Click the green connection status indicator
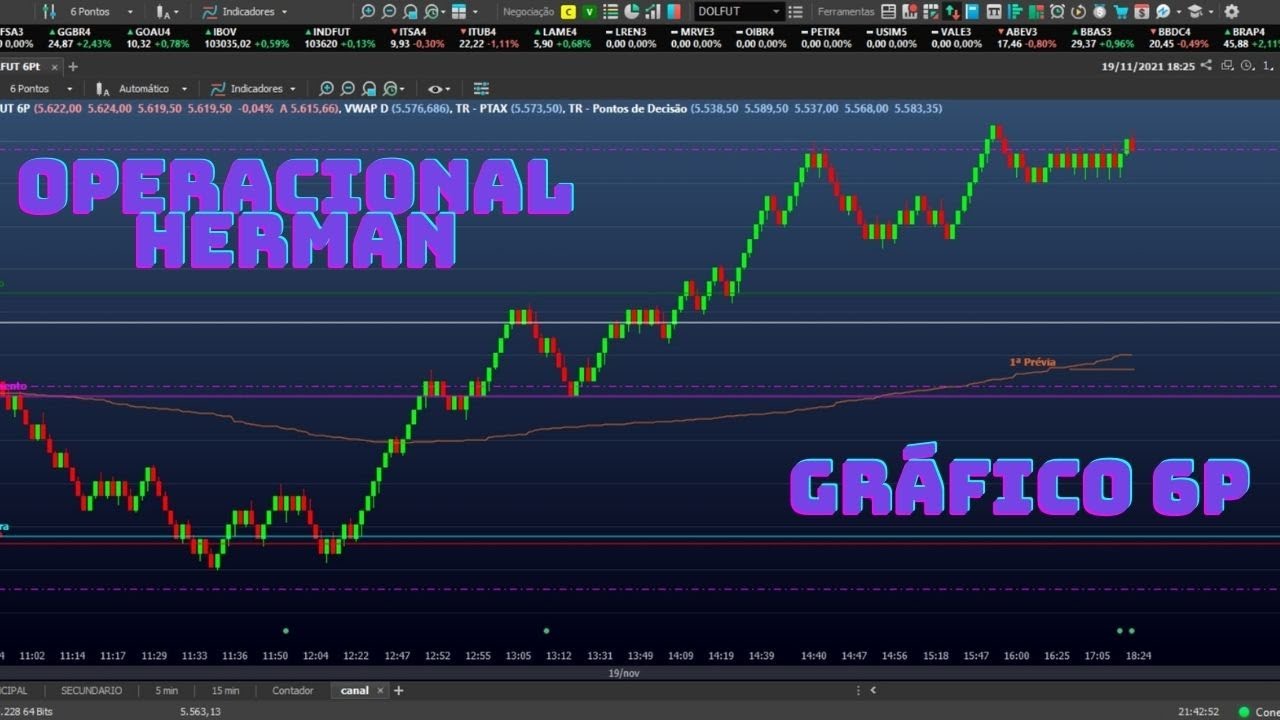The width and height of the screenshot is (1280, 720). click(1243, 712)
